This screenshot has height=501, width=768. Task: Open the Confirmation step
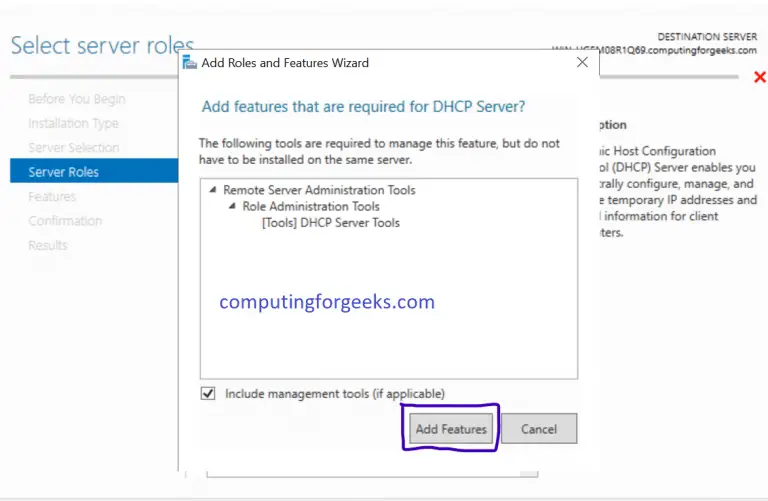65,220
